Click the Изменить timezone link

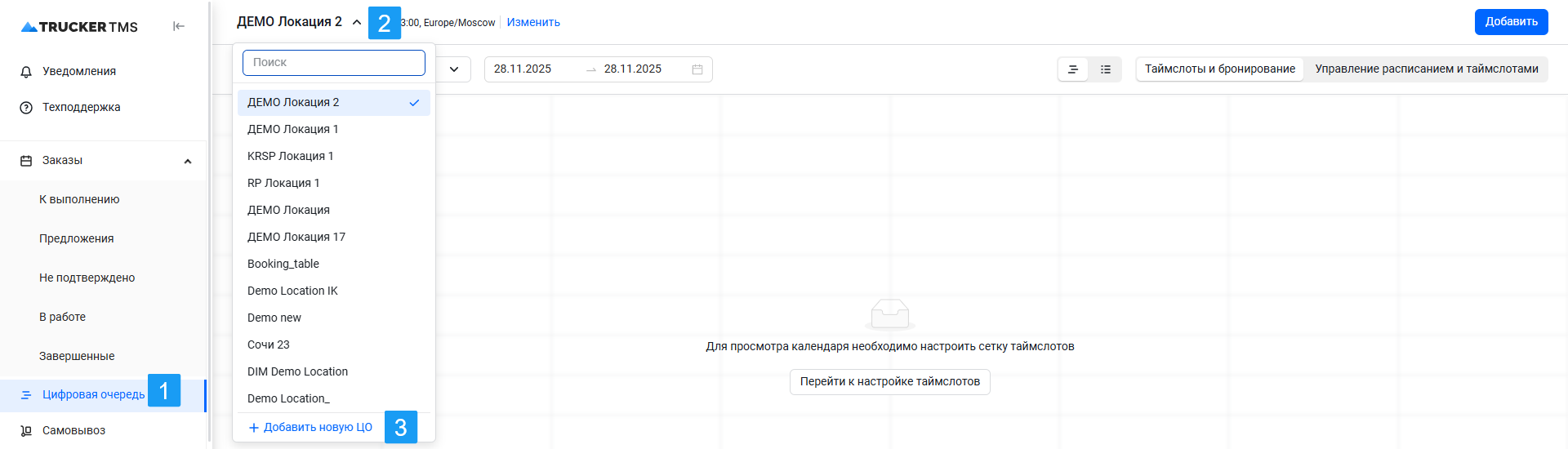tap(533, 23)
